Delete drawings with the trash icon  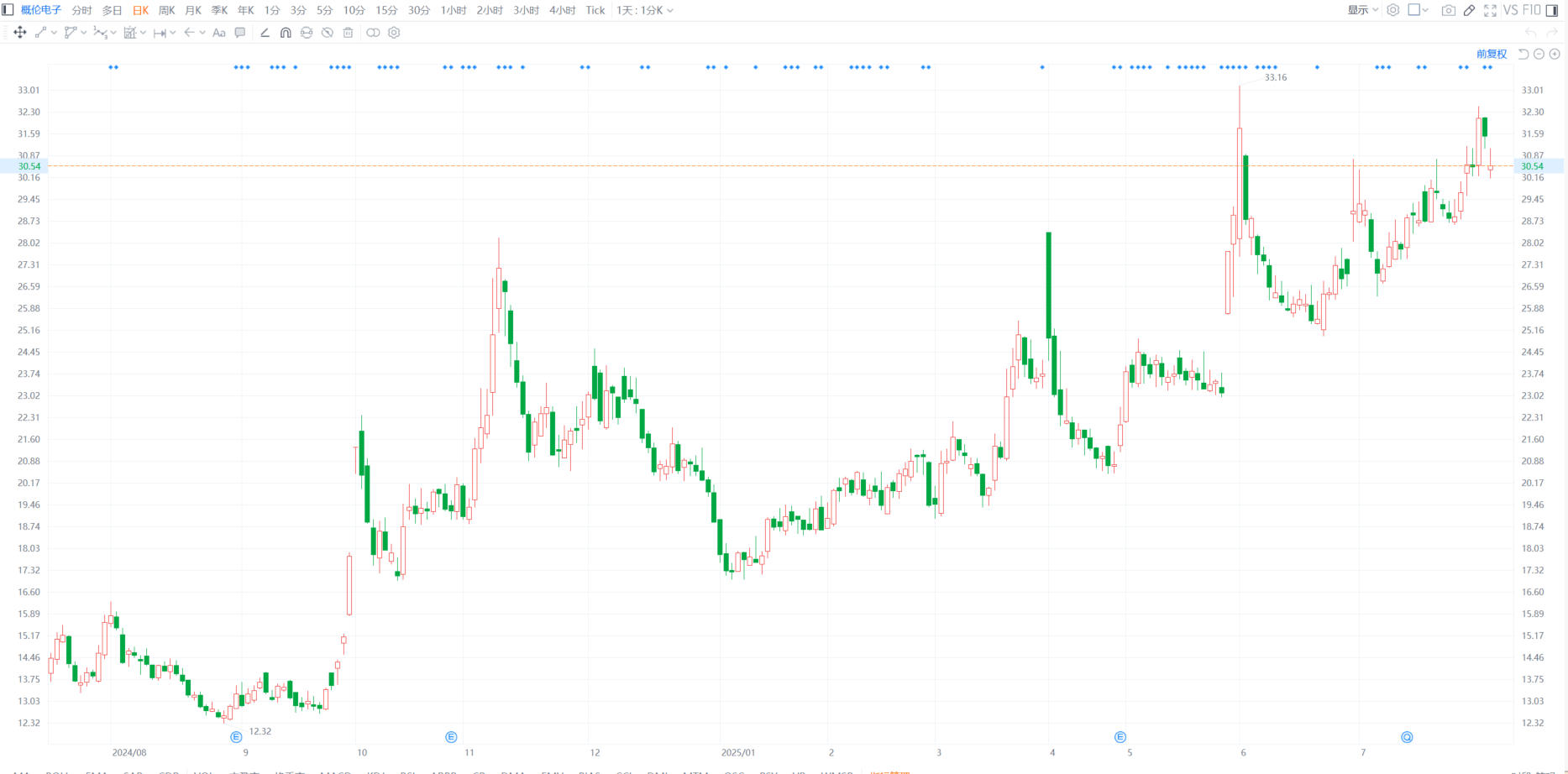point(348,33)
